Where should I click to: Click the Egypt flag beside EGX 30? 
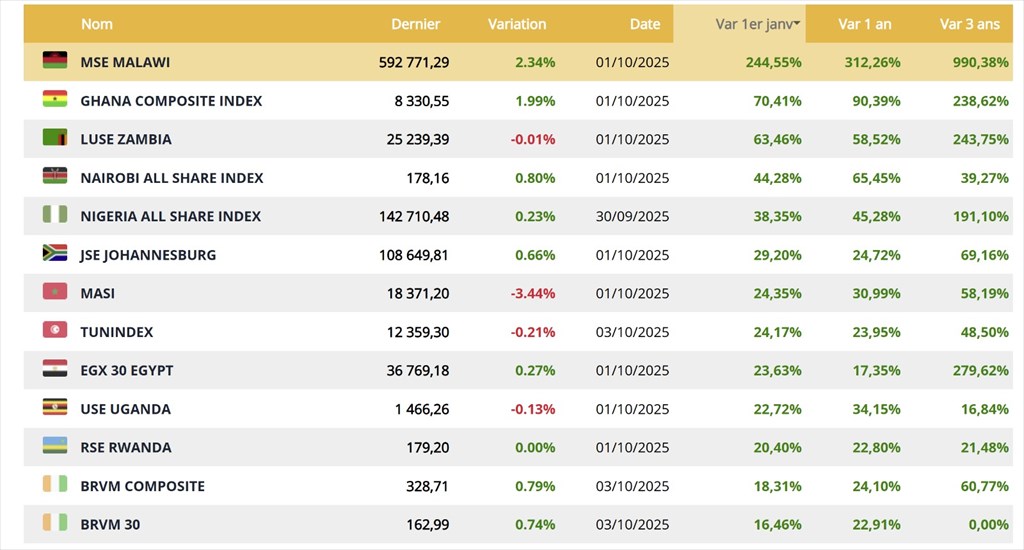[x=54, y=369]
